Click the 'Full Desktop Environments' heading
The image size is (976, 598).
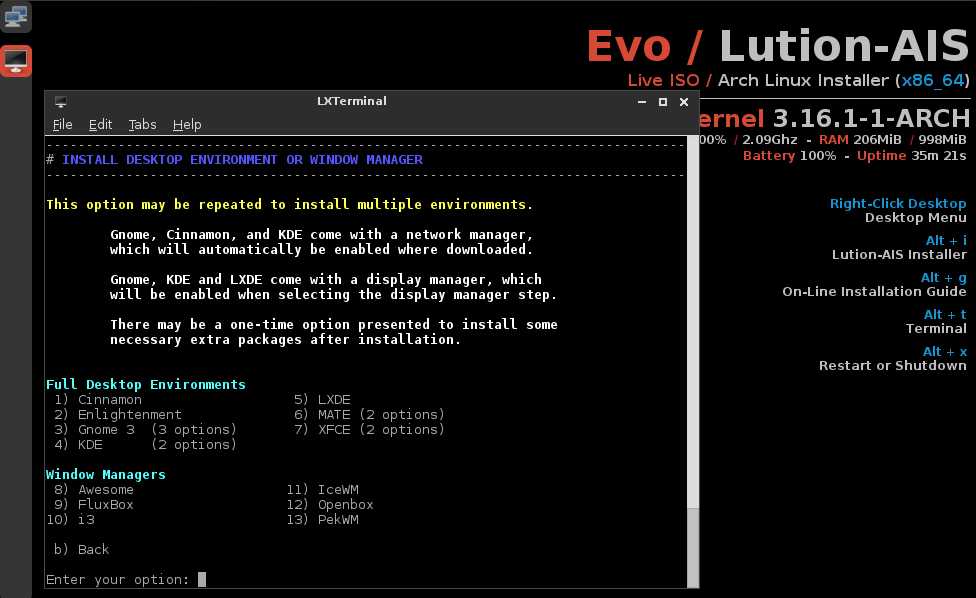click(146, 385)
